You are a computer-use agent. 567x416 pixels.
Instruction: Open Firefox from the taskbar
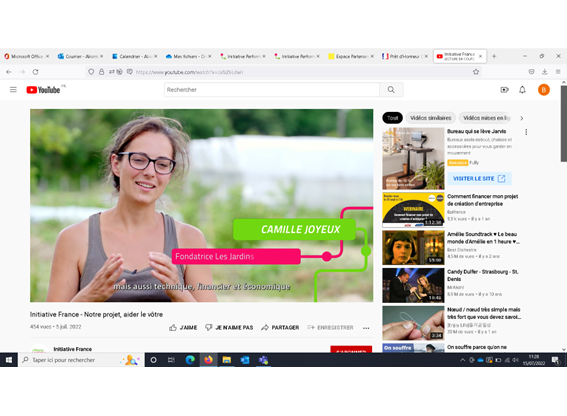208,360
